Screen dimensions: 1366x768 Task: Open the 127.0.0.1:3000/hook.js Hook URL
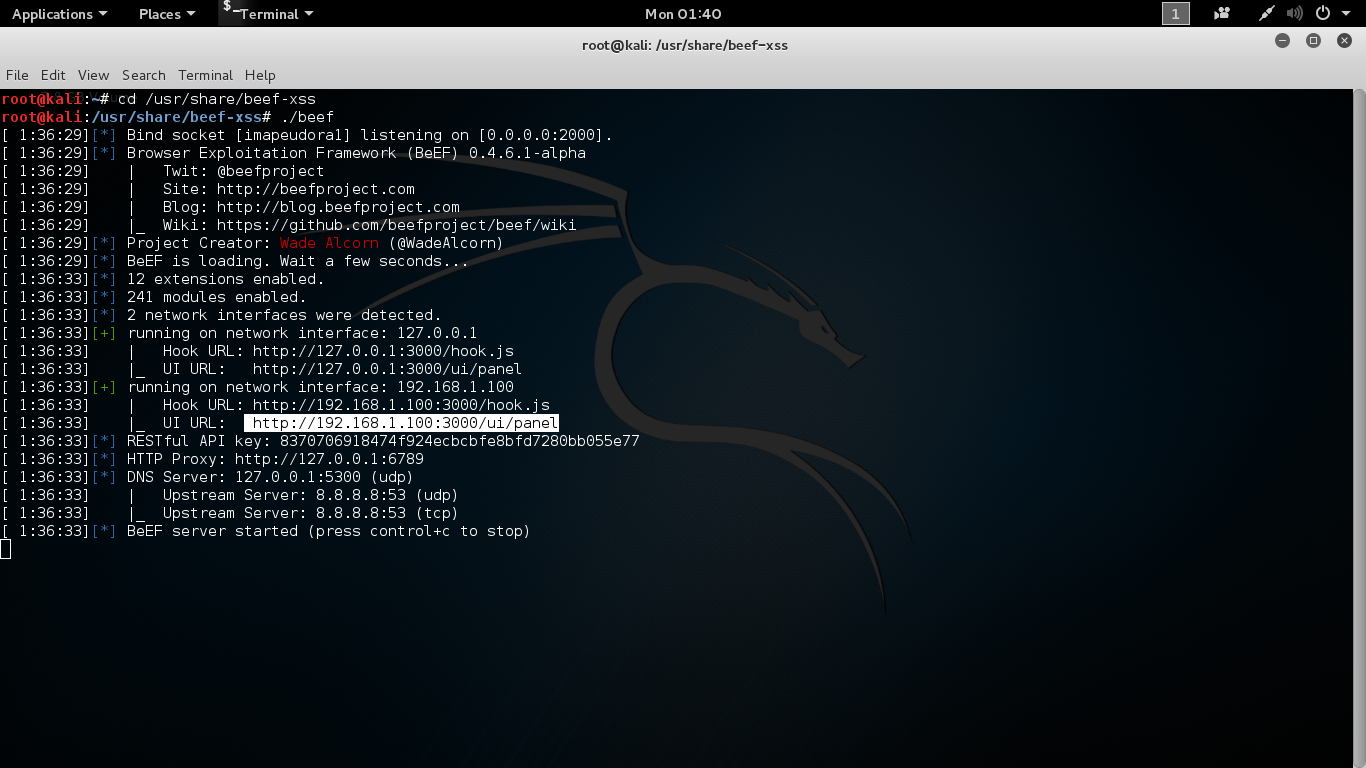point(383,351)
